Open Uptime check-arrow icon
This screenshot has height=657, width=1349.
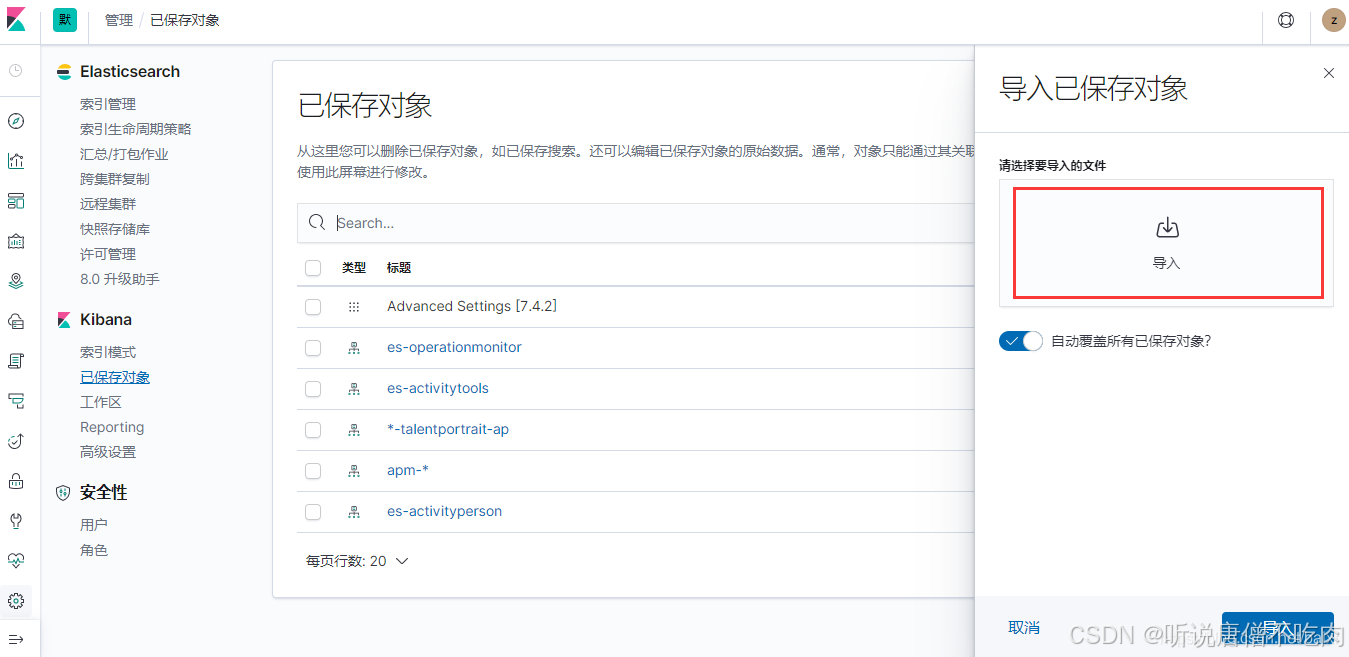pos(16,441)
